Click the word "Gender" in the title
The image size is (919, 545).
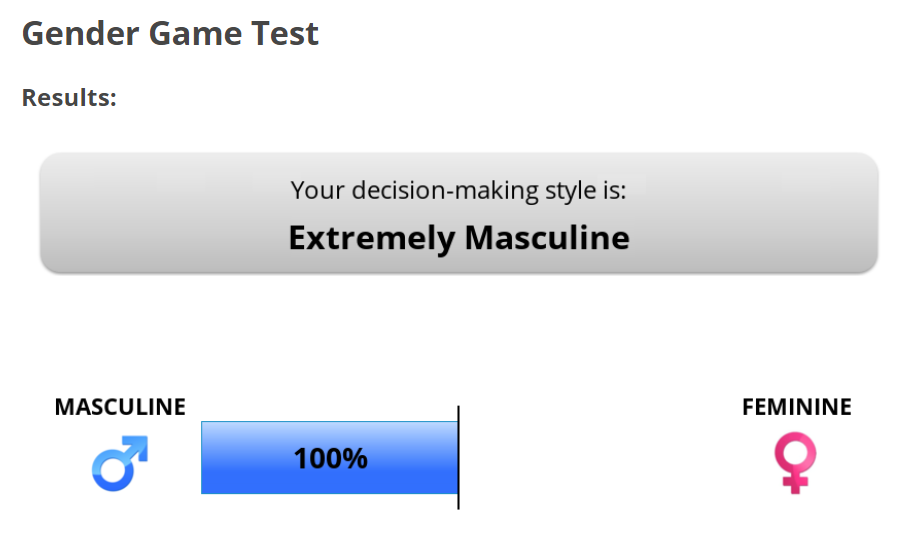81,33
